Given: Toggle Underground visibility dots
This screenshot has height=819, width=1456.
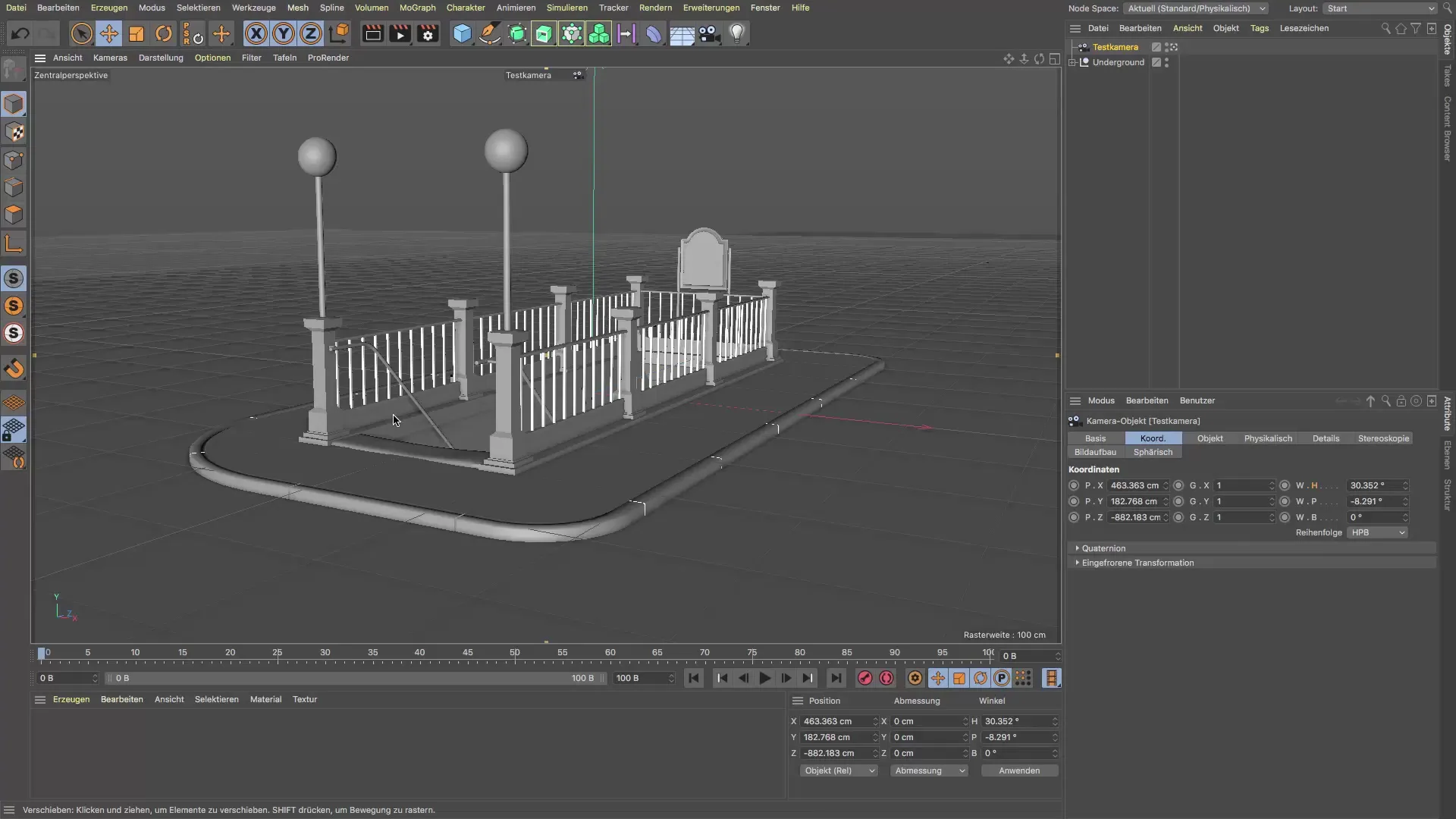Looking at the screenshot, I should (1166, 62).
